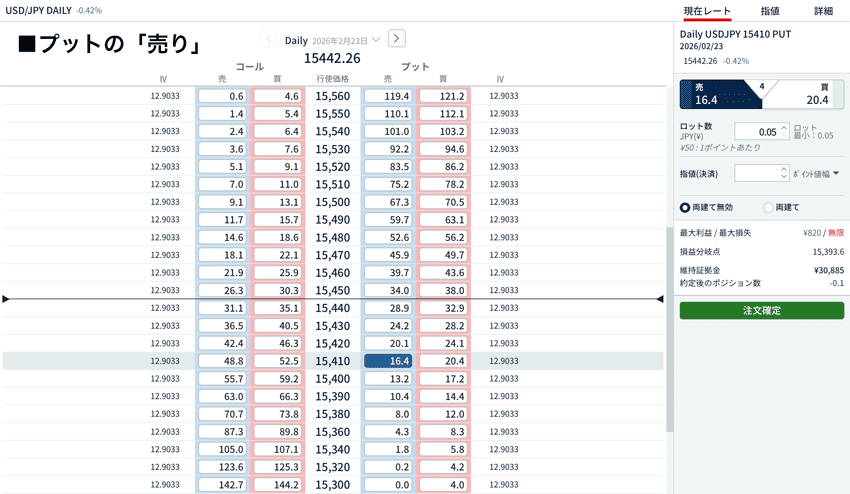Viewport: 850px width, 494px height.
Task: Toggle order side to 売 16.4
Action: [718, 94]
